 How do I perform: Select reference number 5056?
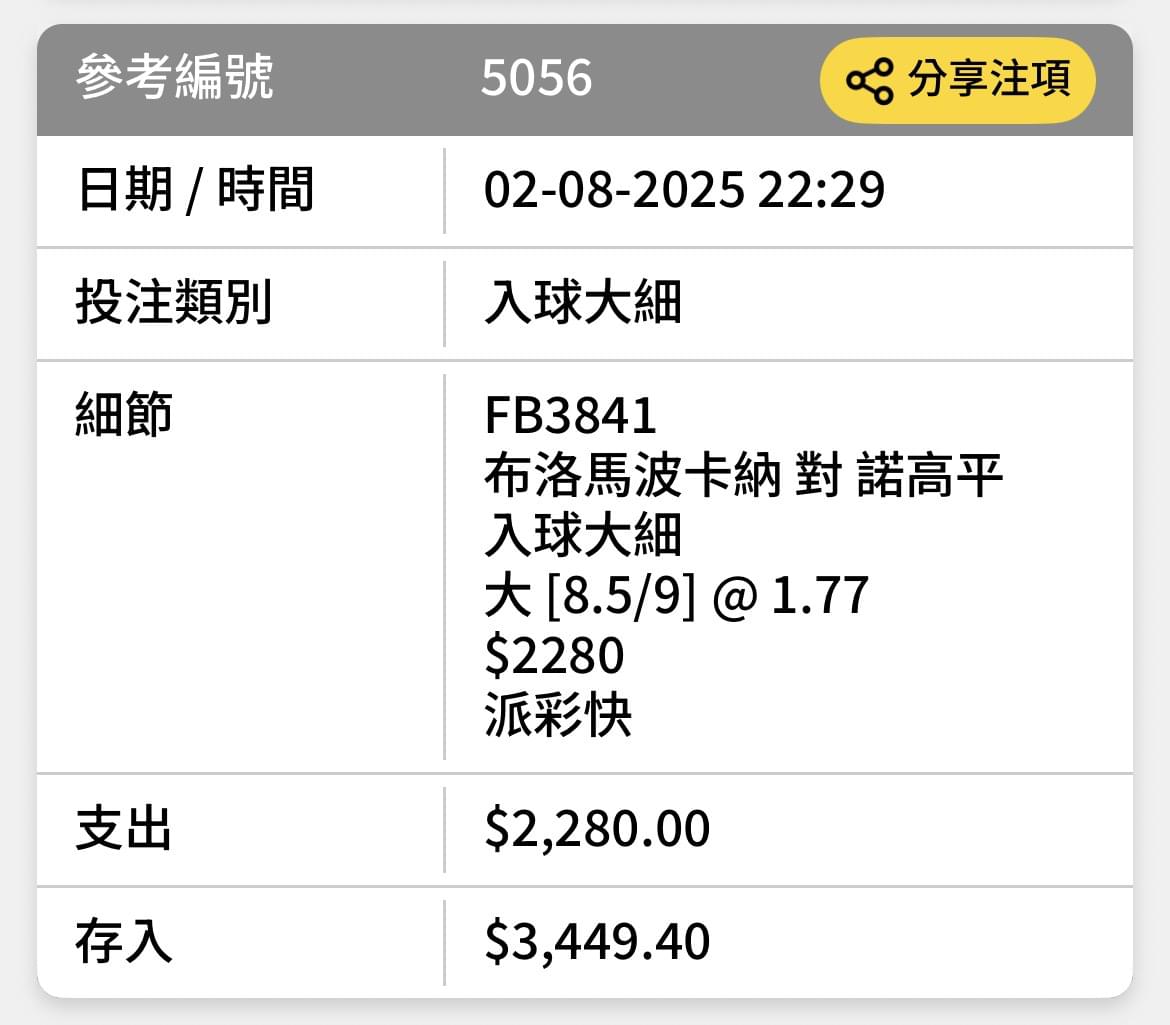pos(536,78)
